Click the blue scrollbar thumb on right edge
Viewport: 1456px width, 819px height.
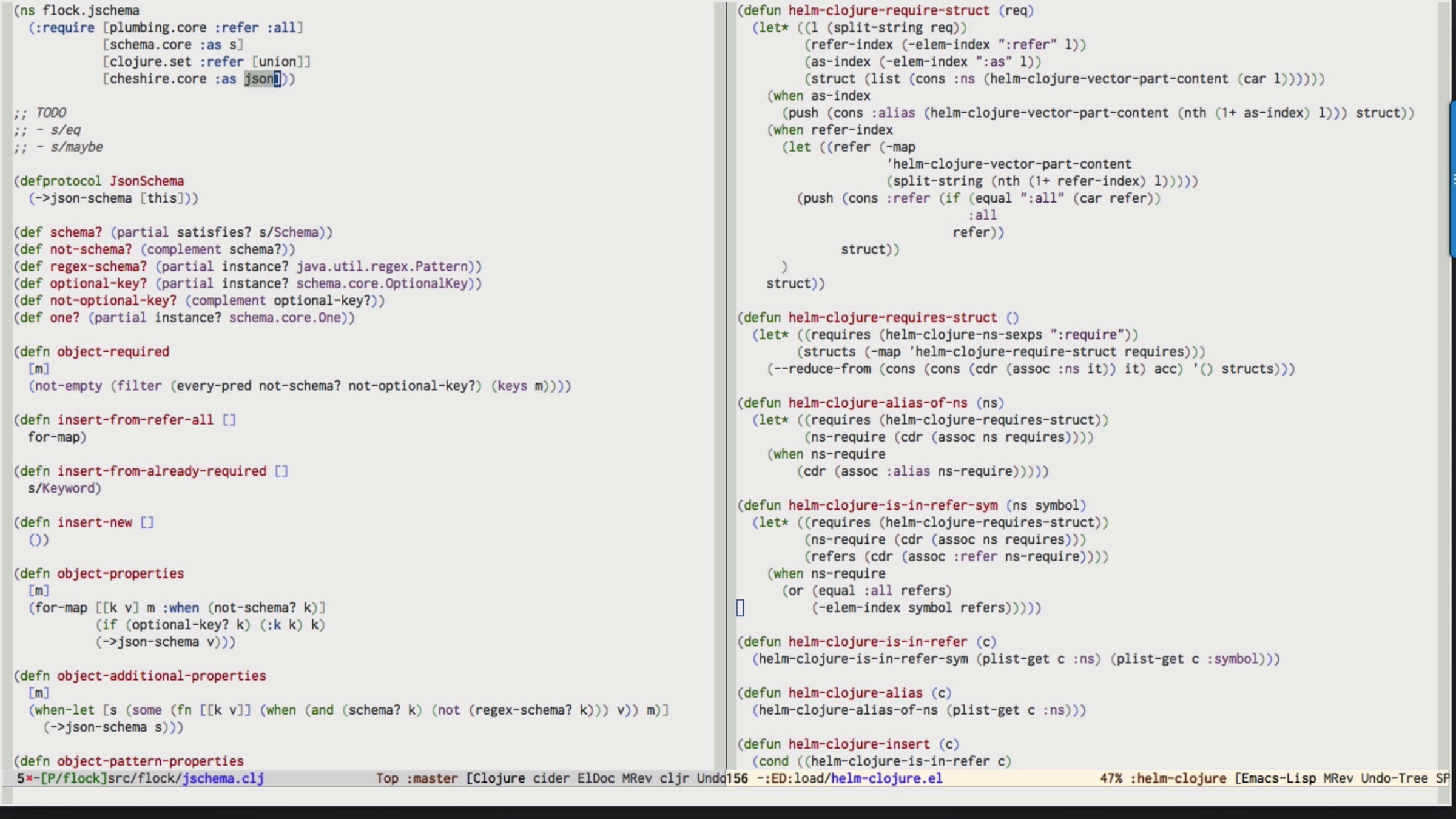[x=1452, y=179]
